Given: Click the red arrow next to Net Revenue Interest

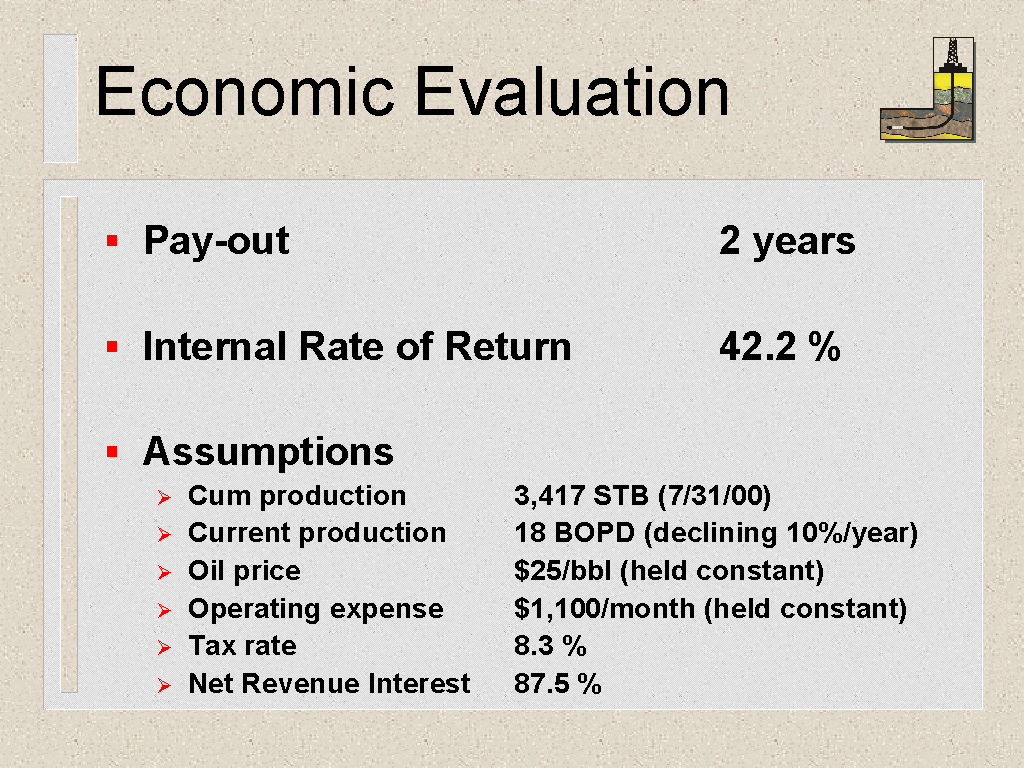Looking at the screenshot, I should [x=164, y=686].
